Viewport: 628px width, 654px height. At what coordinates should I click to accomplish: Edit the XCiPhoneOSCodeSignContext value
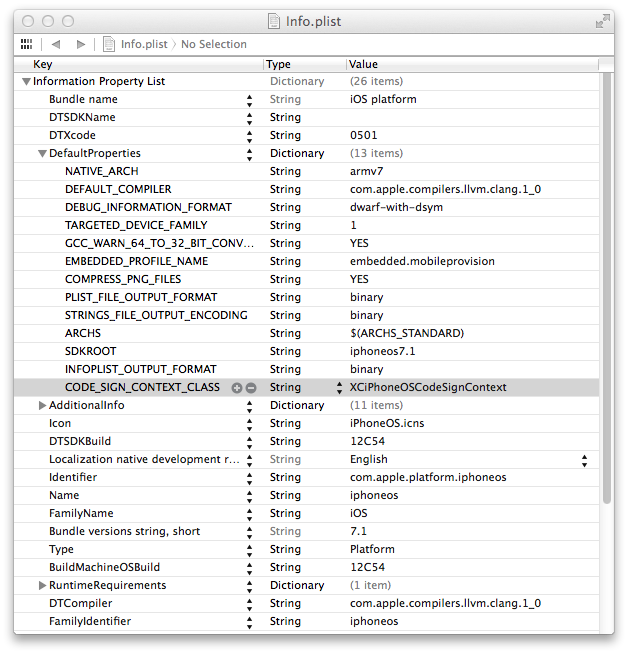click(x=428, y=387)
